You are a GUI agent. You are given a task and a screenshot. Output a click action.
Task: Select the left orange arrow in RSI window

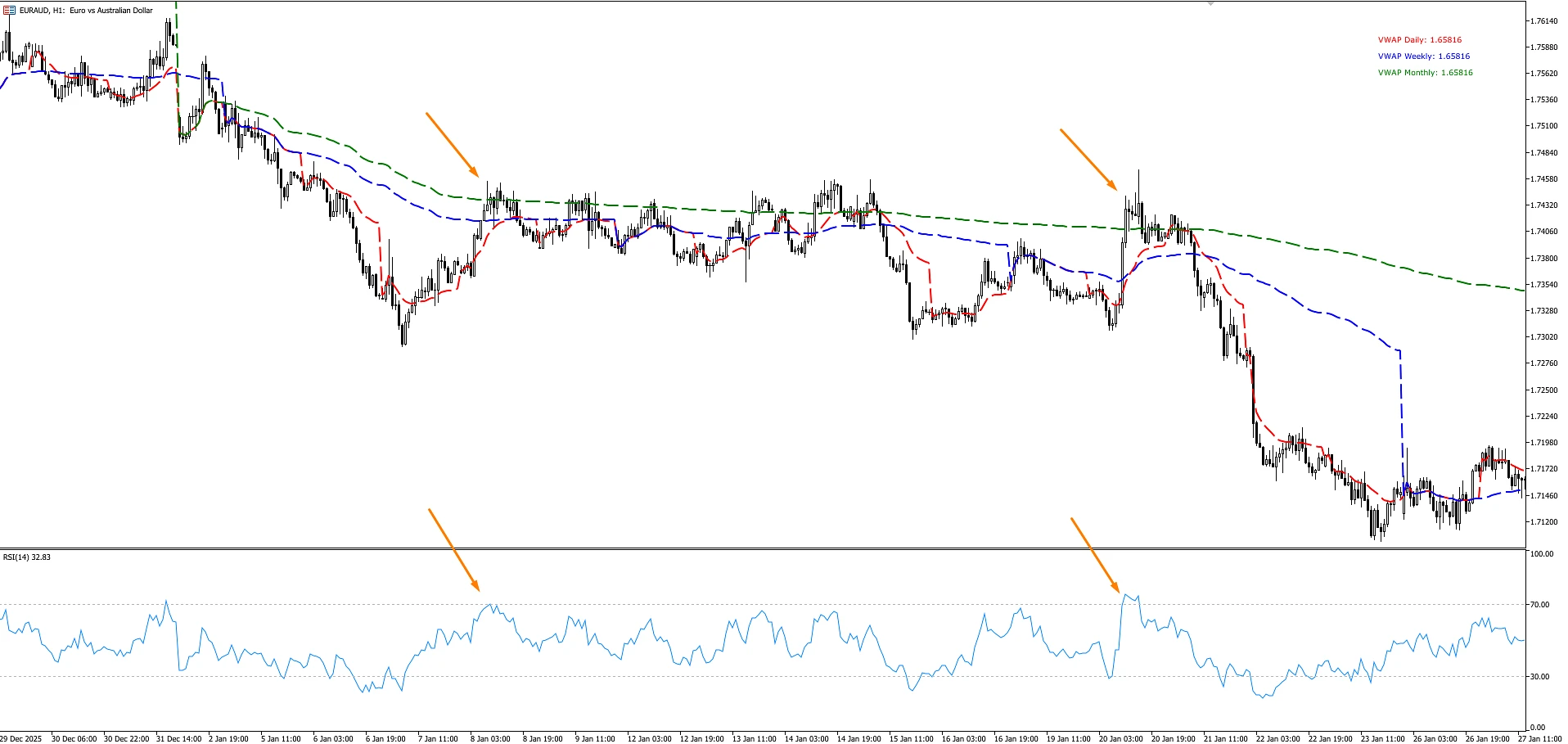pos(453,549)
